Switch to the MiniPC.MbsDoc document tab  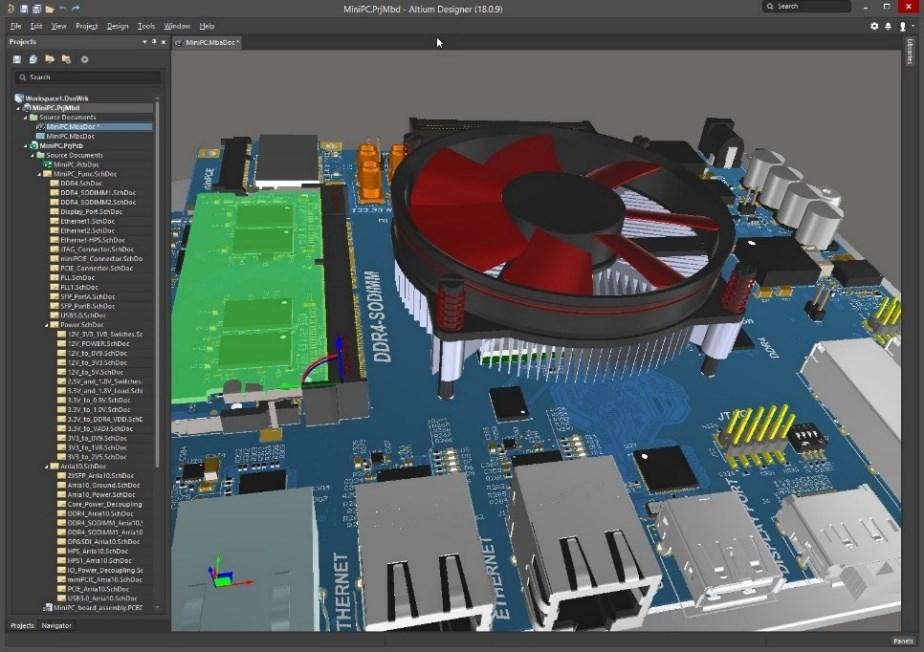point(207,42)
